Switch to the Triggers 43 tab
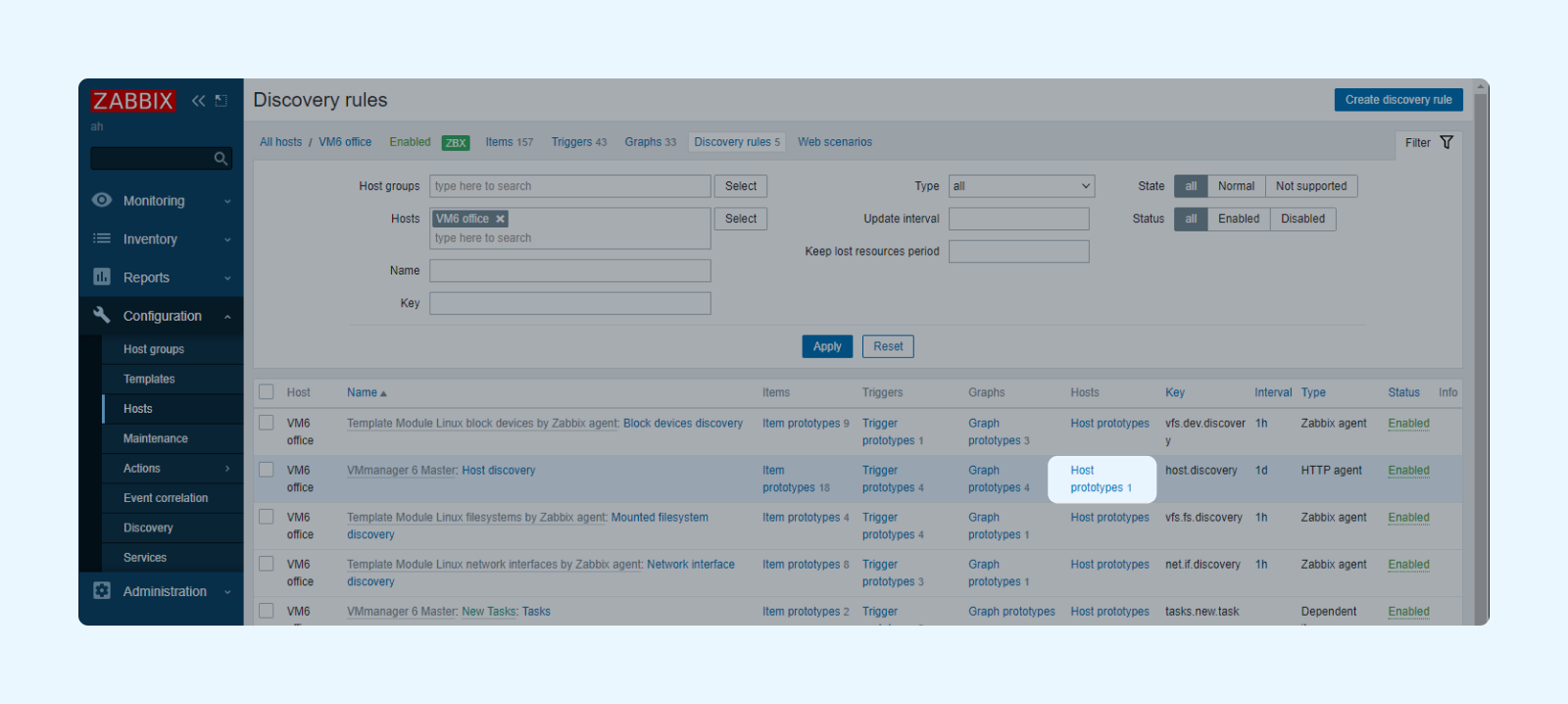This screenshot has height=704, width=1568. click(579, 142)
